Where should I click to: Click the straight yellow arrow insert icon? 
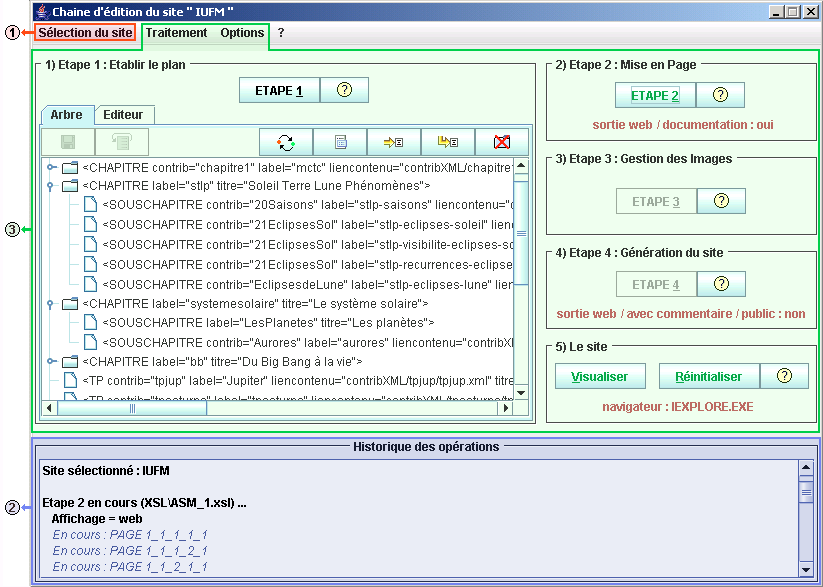pyautogui.click(x=394, y=142)
